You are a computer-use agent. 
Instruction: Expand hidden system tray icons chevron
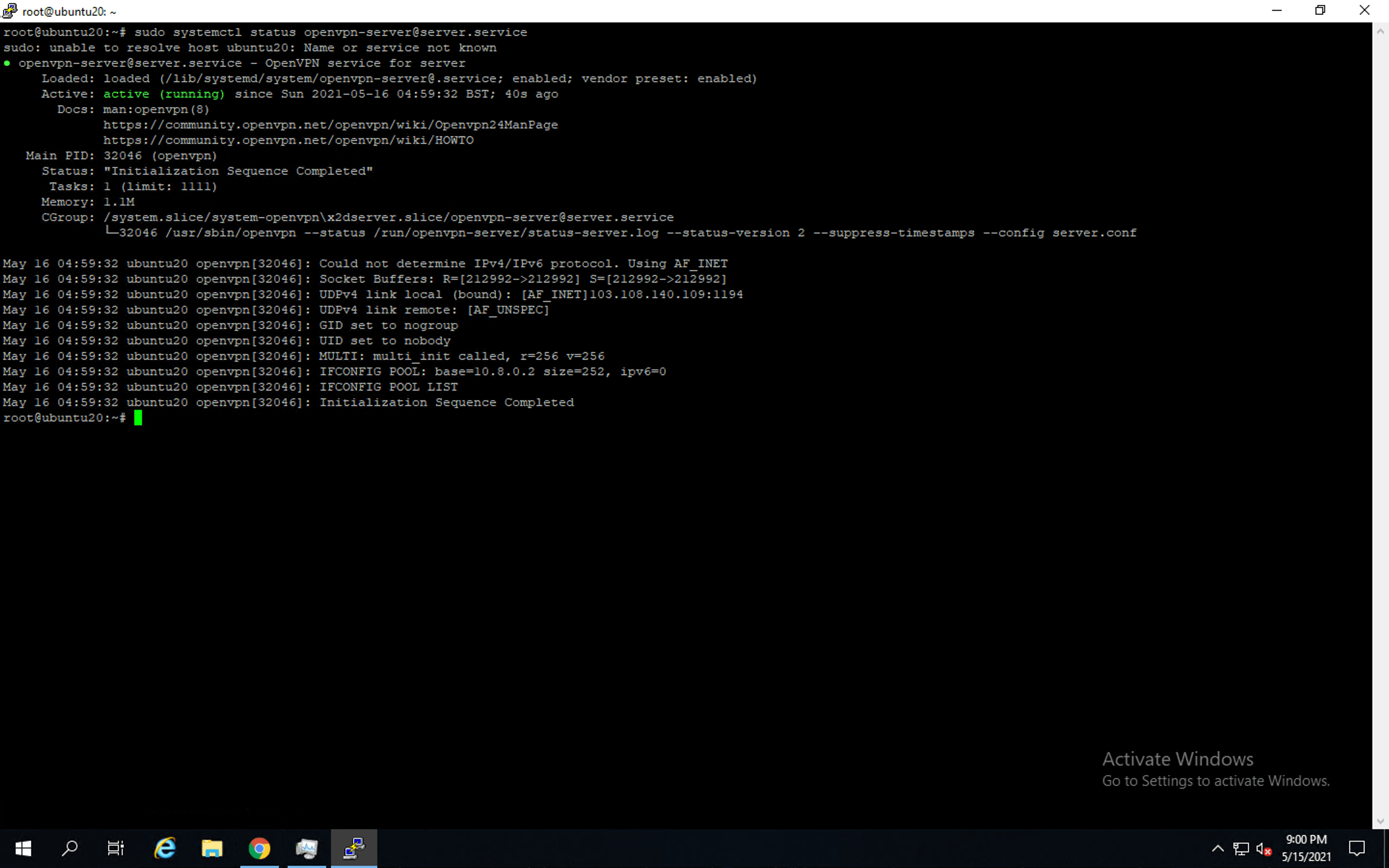point(1217,849)
